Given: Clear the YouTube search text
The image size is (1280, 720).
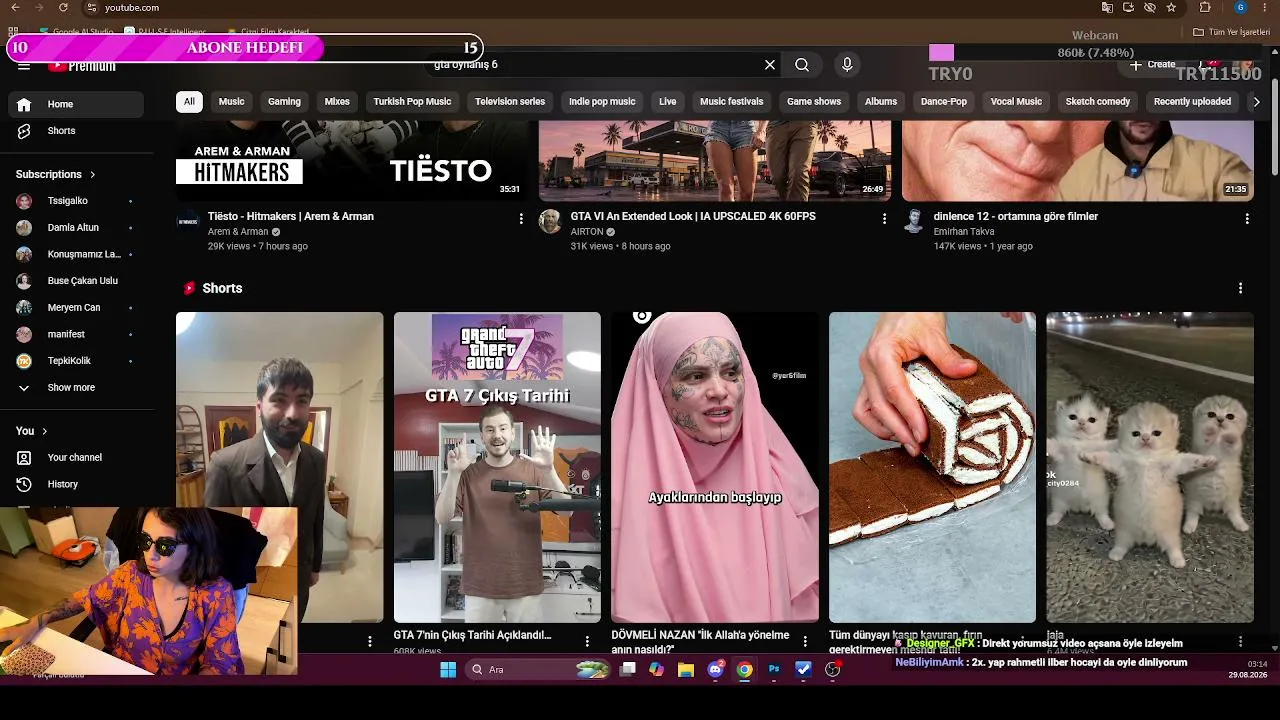Looking at the screenshot, I should [770, 64].
